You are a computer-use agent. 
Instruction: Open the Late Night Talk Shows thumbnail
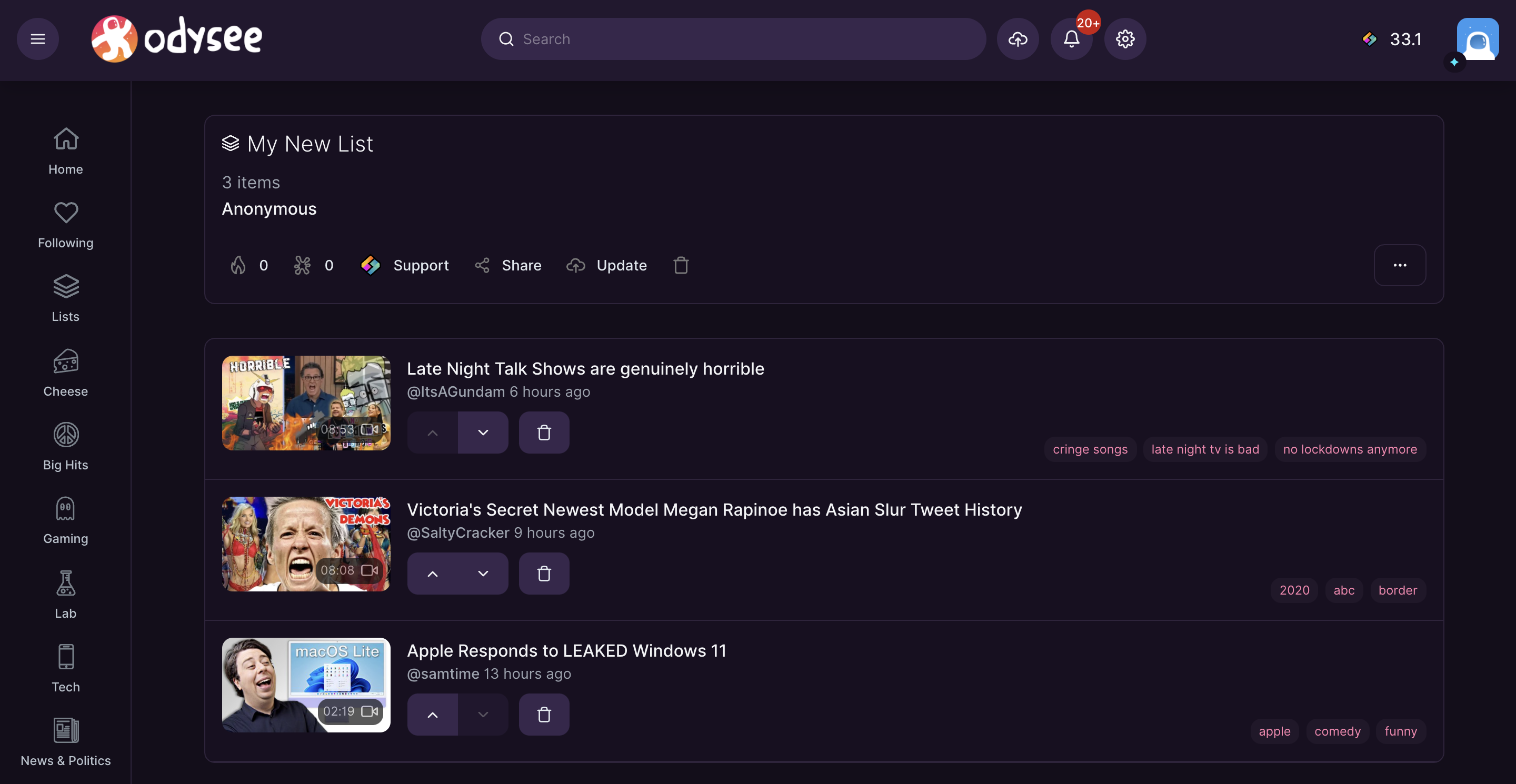point(306,403)
